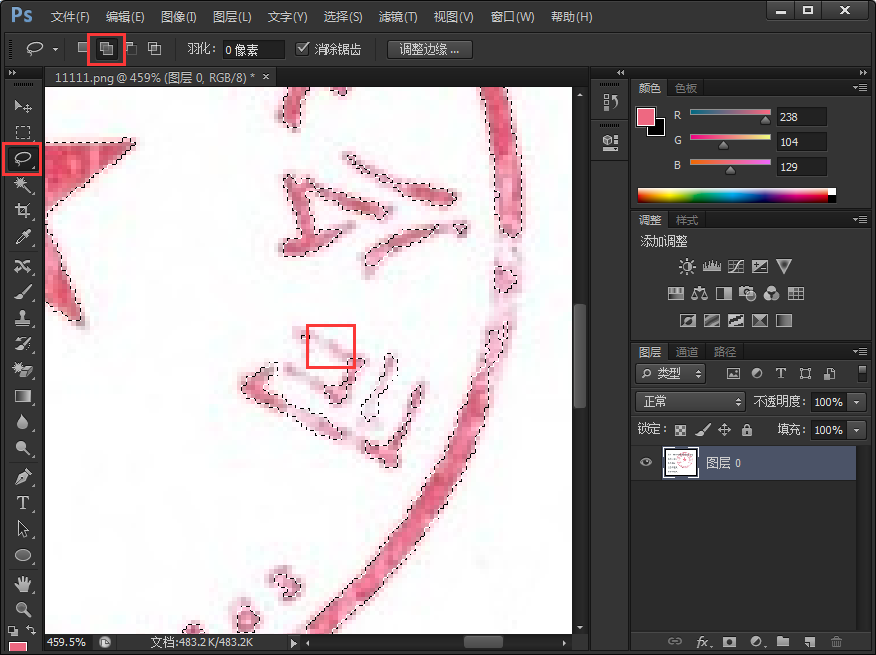Click the Curves adjustment icon
876x655 pixels.
coord(736,267)
